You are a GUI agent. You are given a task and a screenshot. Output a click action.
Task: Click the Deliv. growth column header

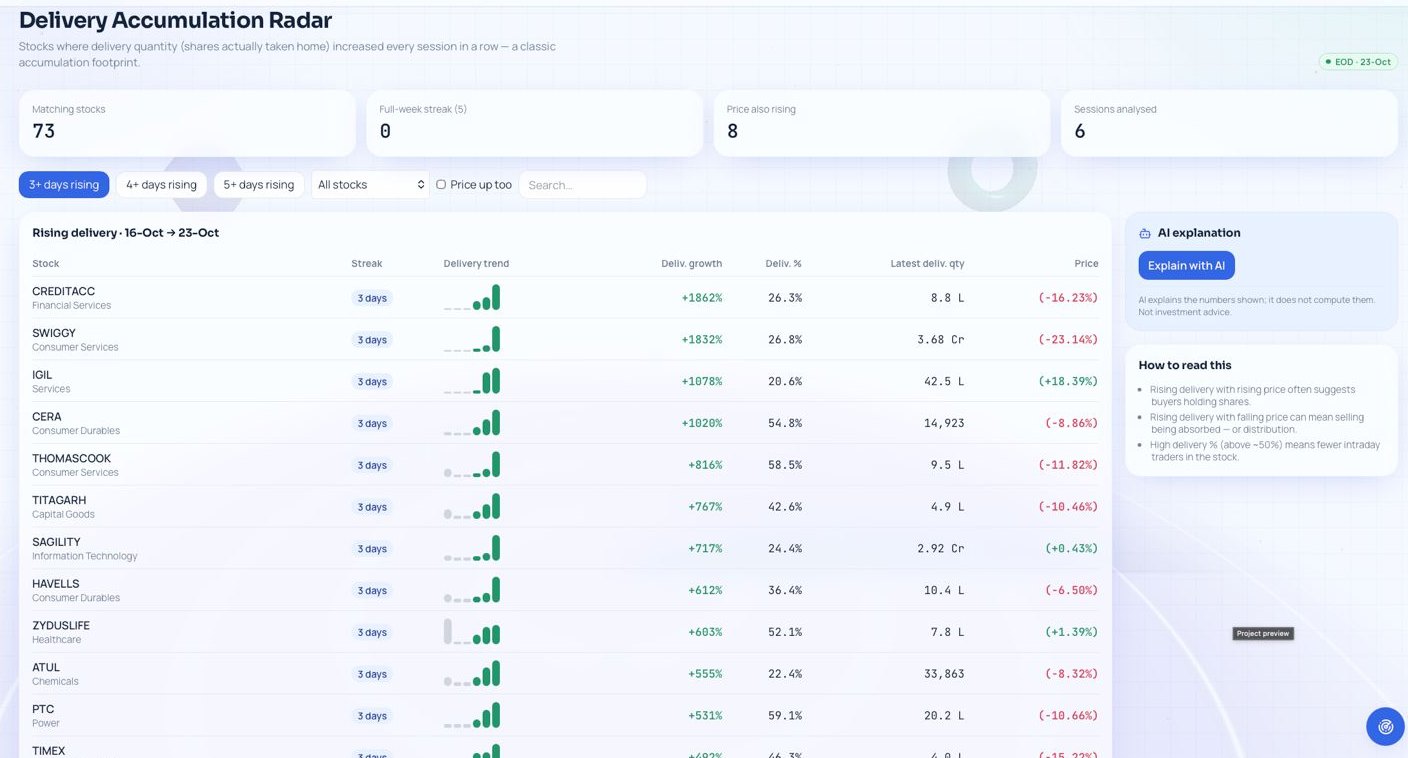click(691, 264)
